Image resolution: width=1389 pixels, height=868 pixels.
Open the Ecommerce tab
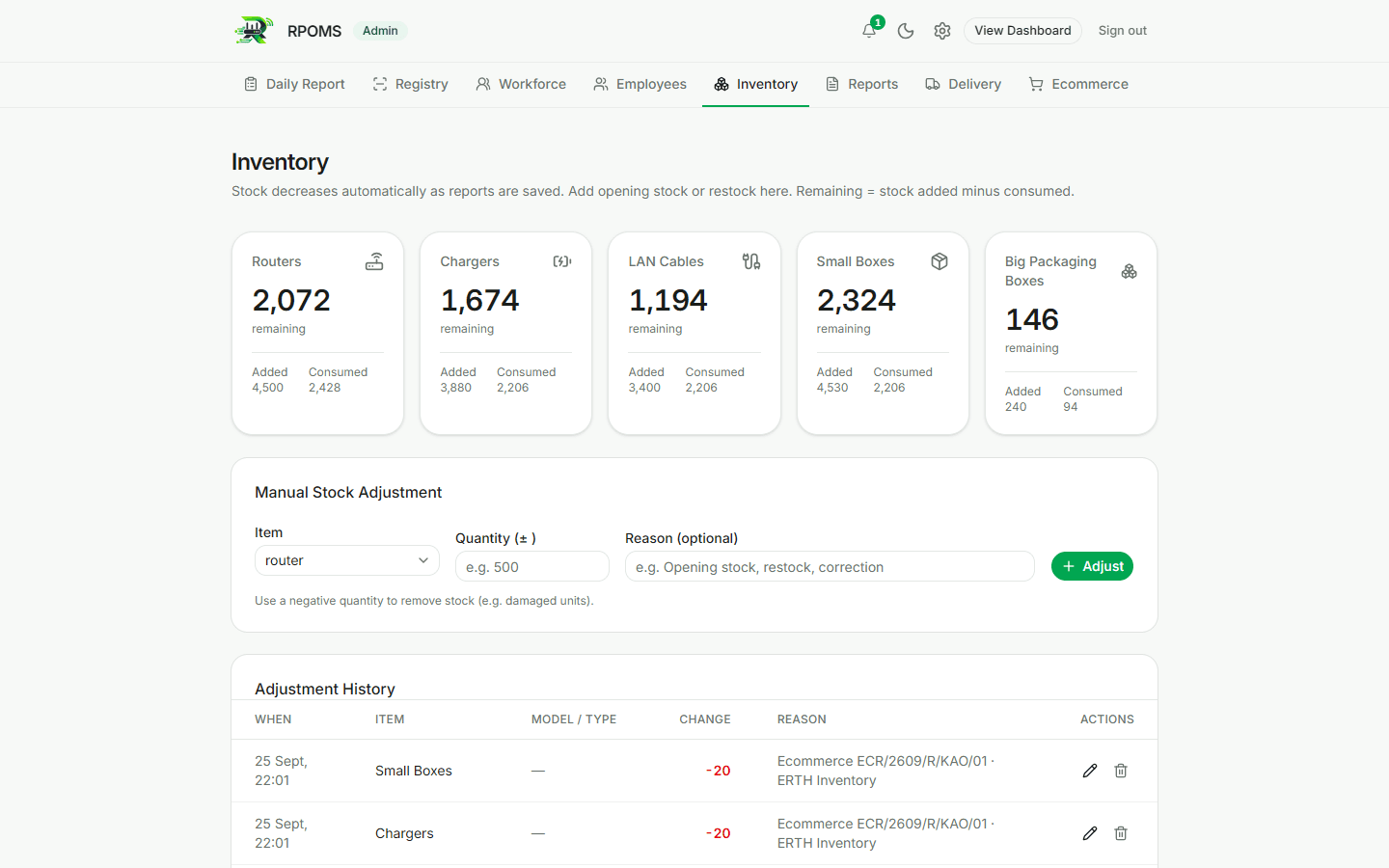click(1078, 84)
